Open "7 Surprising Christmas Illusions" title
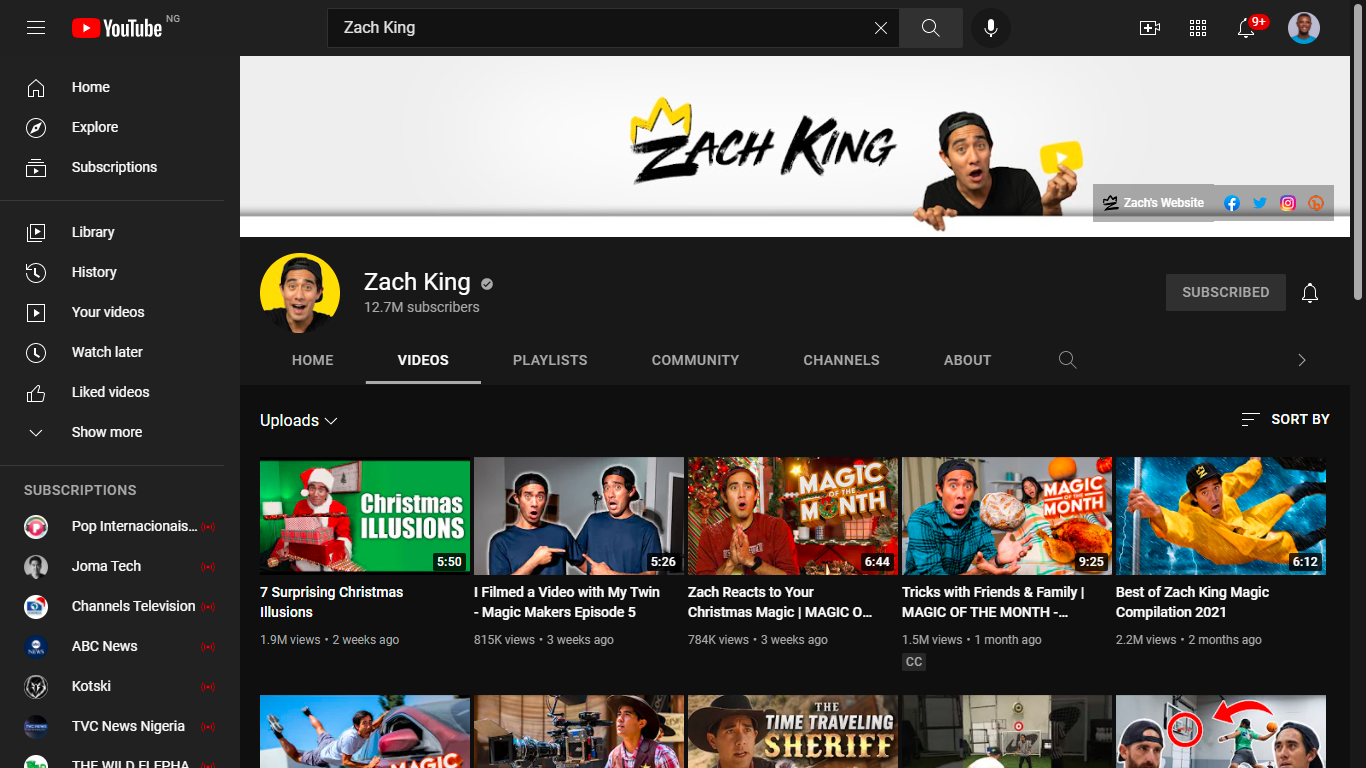This screenshot has width=1366, height=768. [332, 602]
